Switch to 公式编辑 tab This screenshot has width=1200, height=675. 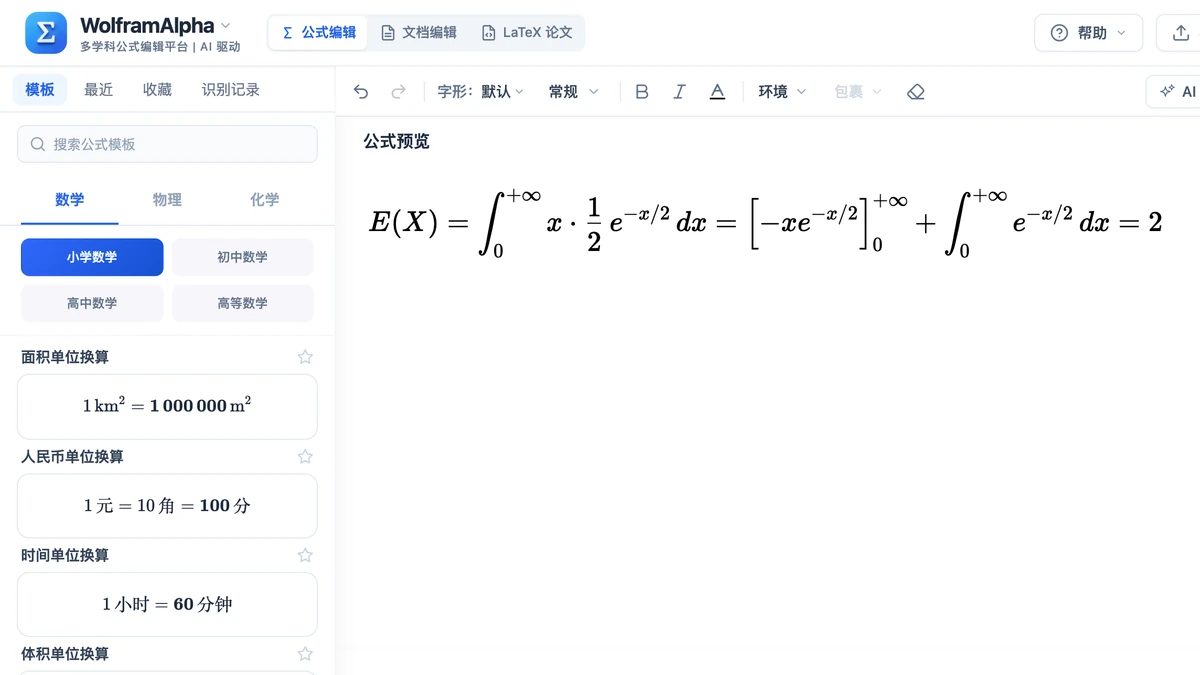pyautogui.click(x=319, y=32)
